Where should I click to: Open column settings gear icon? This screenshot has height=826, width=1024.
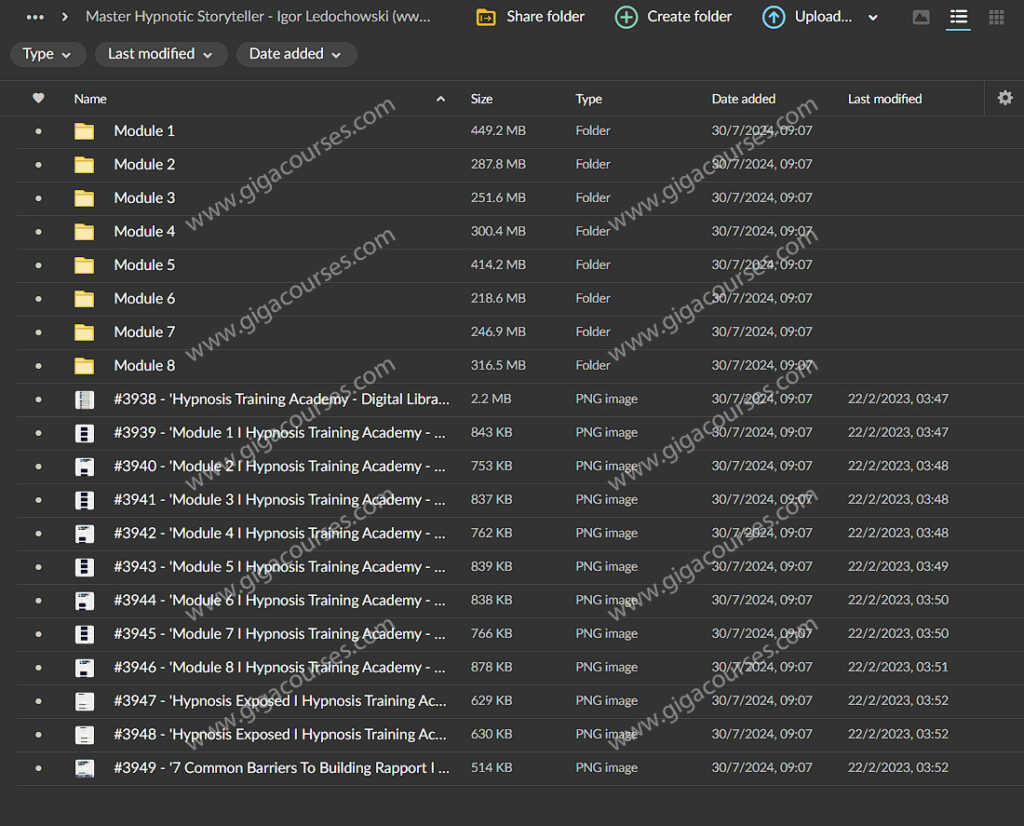[1004, 98]
